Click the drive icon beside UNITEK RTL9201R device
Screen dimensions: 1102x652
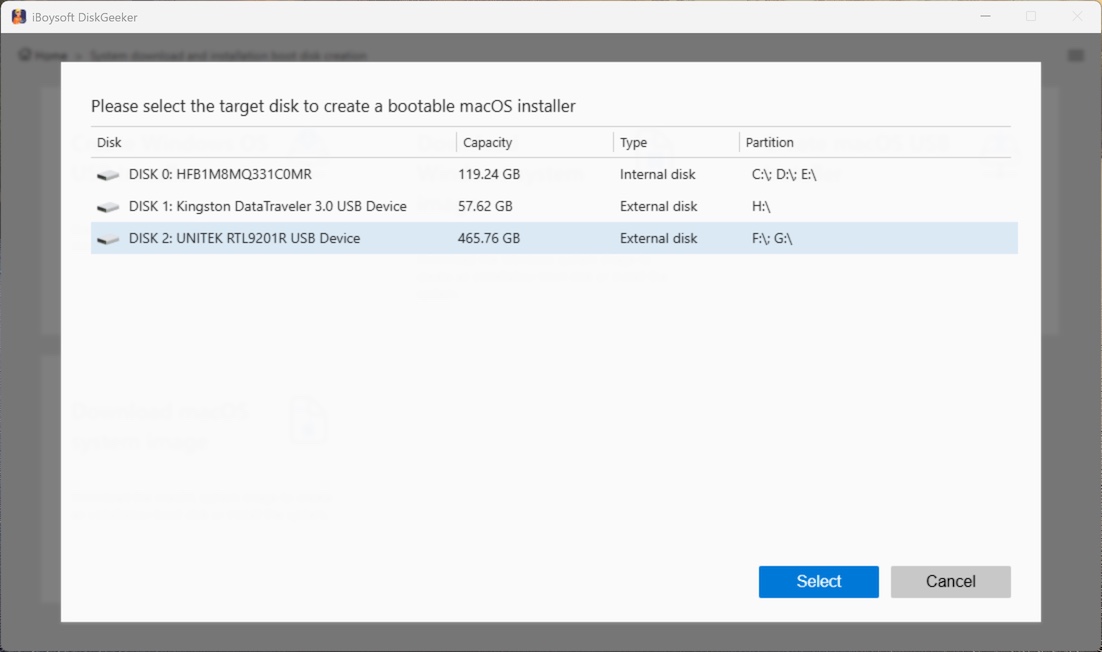tap(107, 238)
